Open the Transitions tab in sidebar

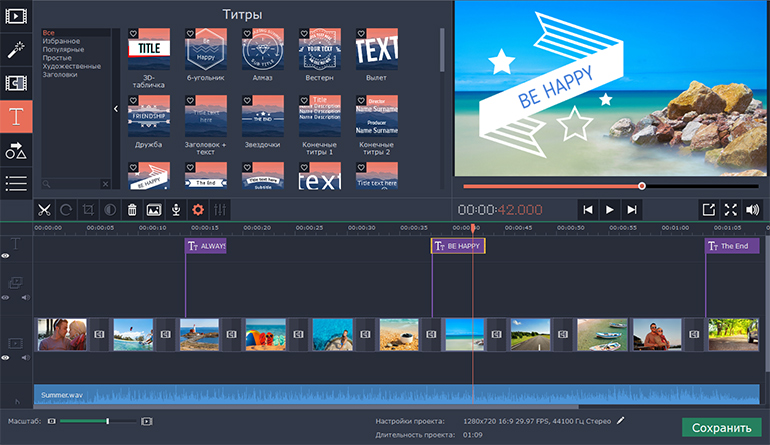coord(16,82)
